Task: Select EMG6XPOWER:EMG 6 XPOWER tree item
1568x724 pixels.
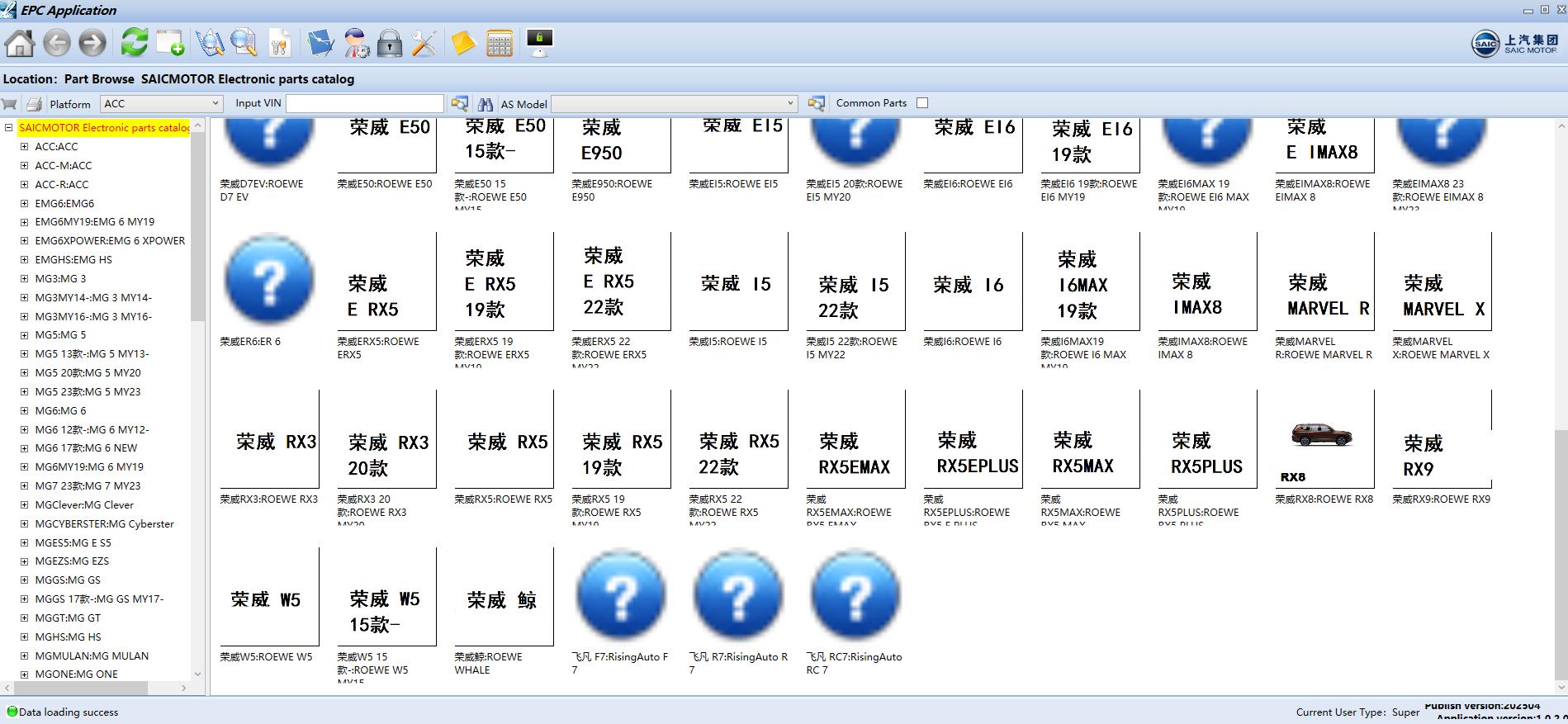Action: (x=110, y=241)
